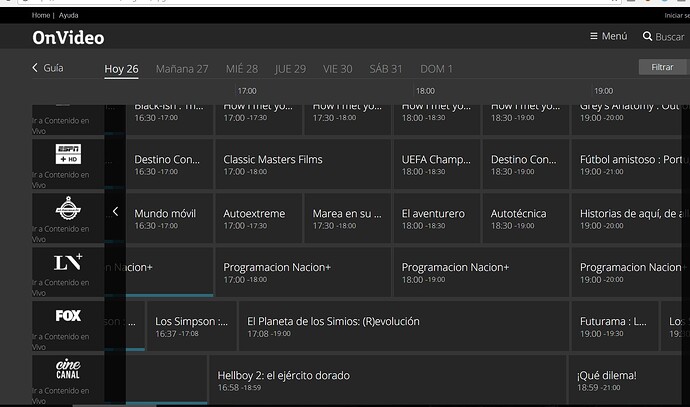Select El aventurero 18:00 program
Screen dimensions: 690x407
pos(437,218)
